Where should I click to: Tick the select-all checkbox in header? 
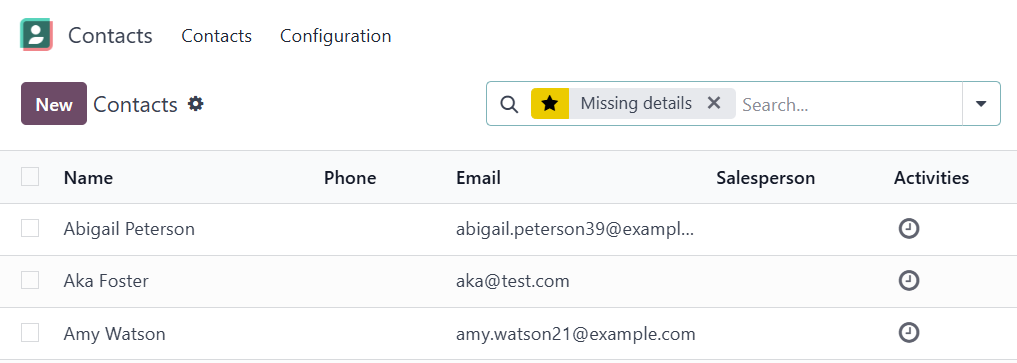(30, 176)
